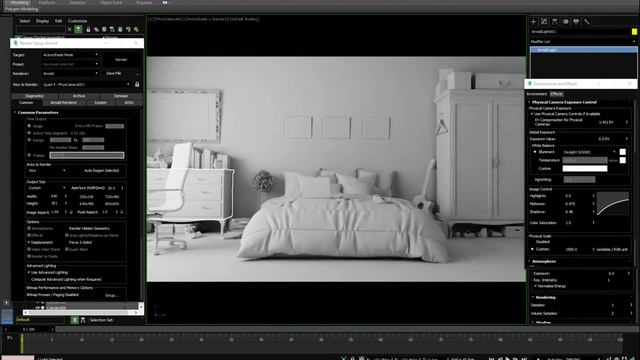Toggle Use Physical Camera Controls if Available
Screen dimensions: 640x360
coord(532,114)
